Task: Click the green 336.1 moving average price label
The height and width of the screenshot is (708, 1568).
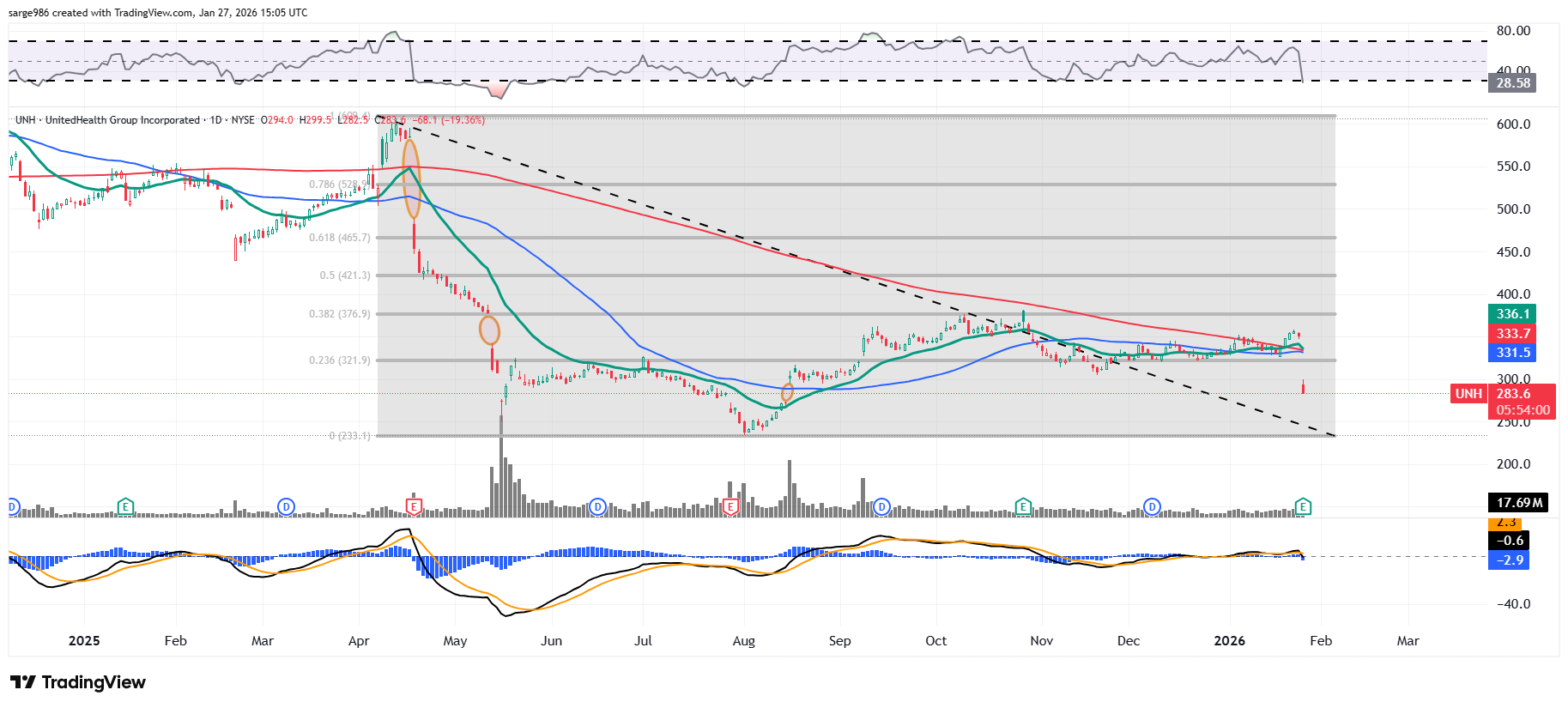Action: pyautogui.click(x=1512, y=314)
